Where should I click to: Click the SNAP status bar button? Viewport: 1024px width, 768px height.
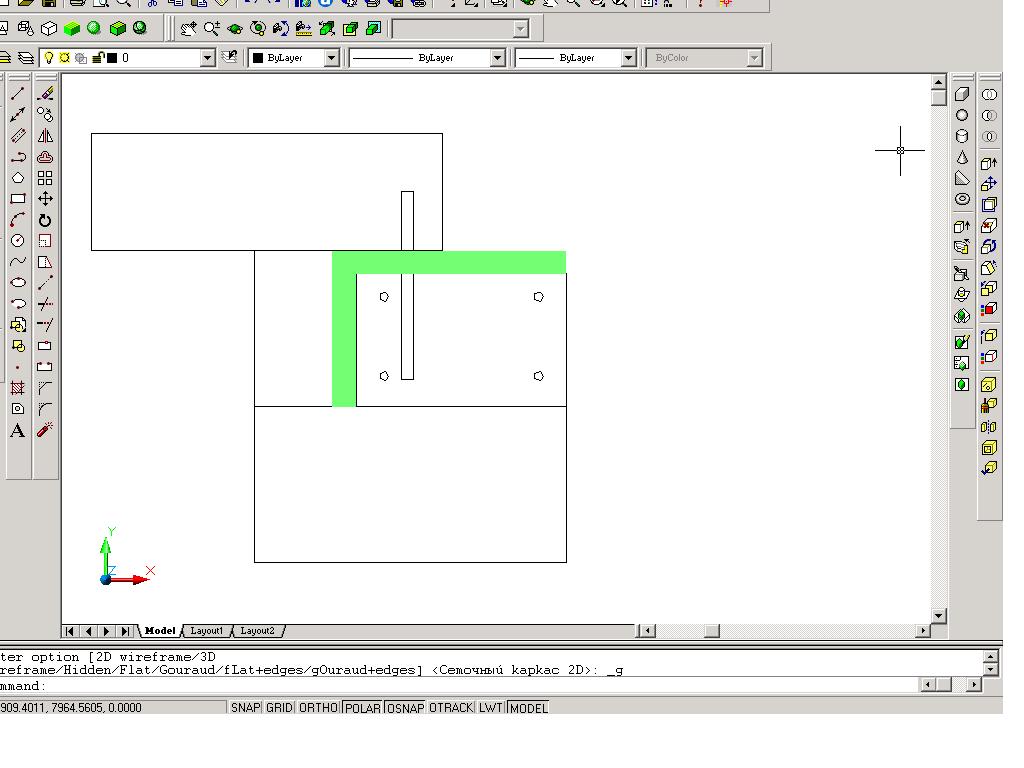pyautogui.click(x=246, y=707)
